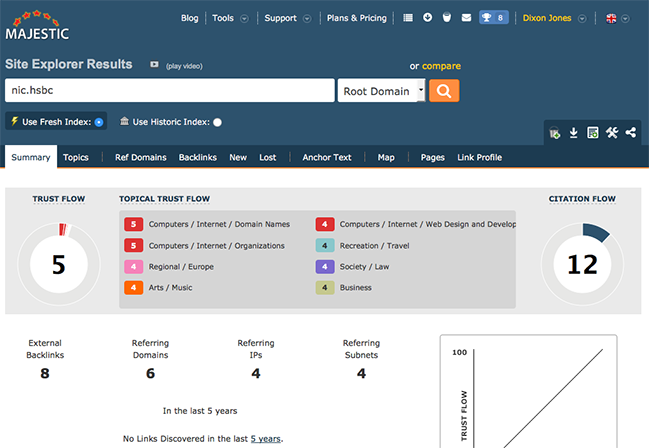649x448 pixels.
Task: Click the UK flag language icon
Action: click(611, 18)
